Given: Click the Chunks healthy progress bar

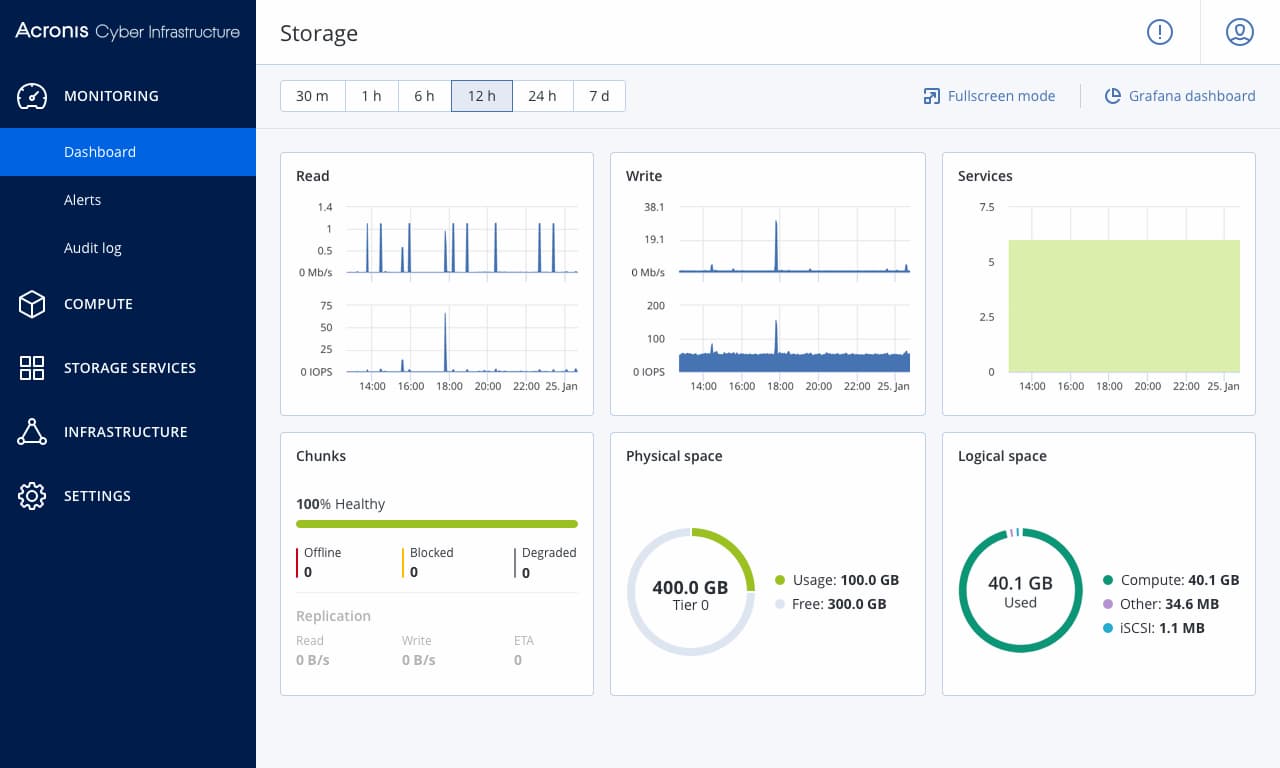Looking at the screenshot, I should point(437,524).
